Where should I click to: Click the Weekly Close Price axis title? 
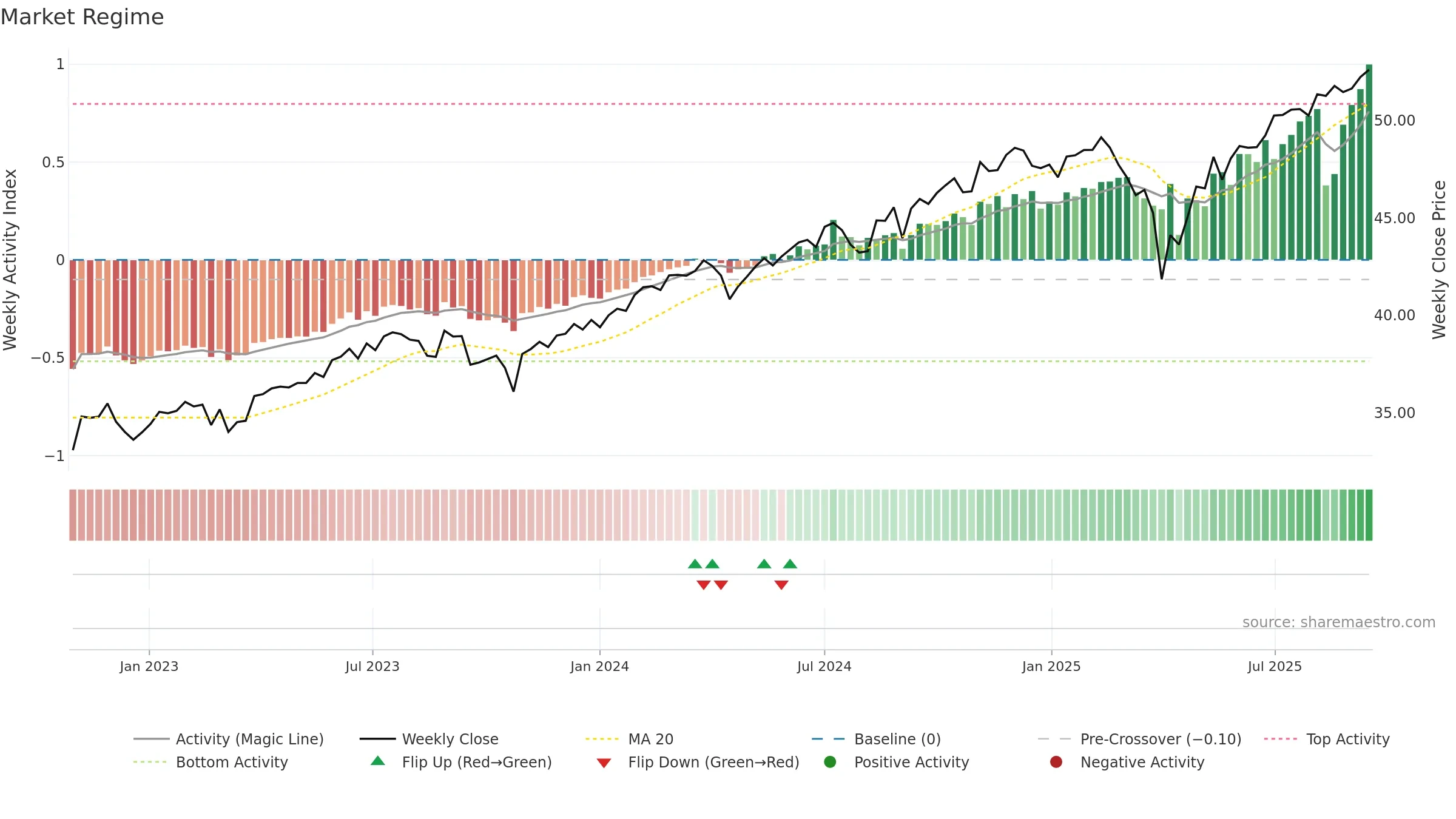pyautogui.click(x=1439, y=260)
